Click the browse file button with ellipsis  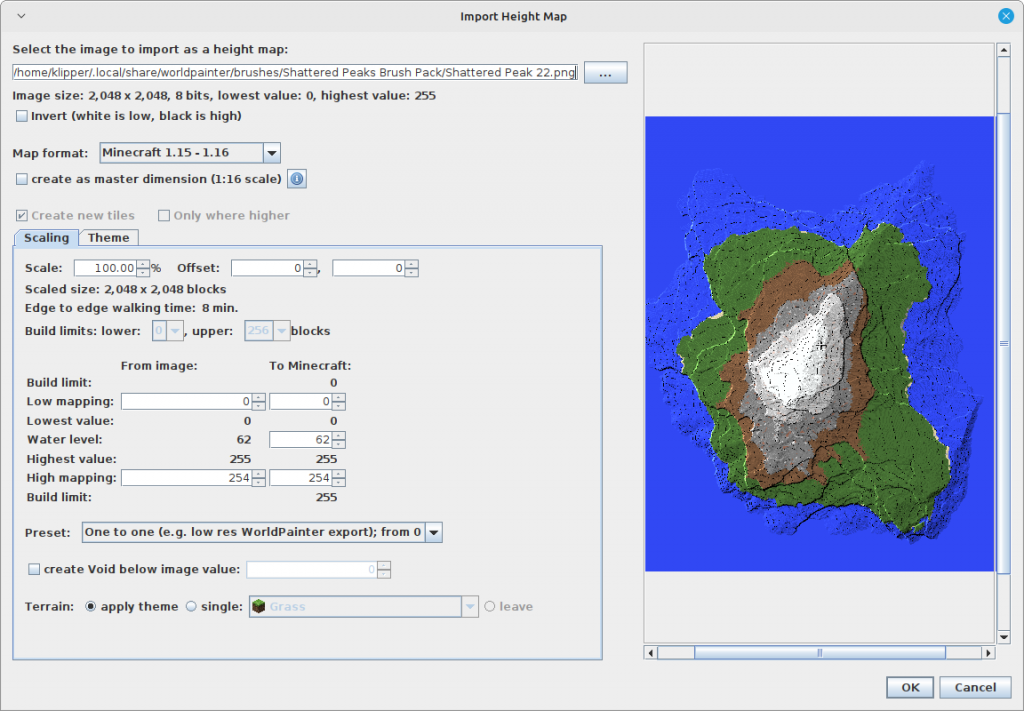point(605,73)
